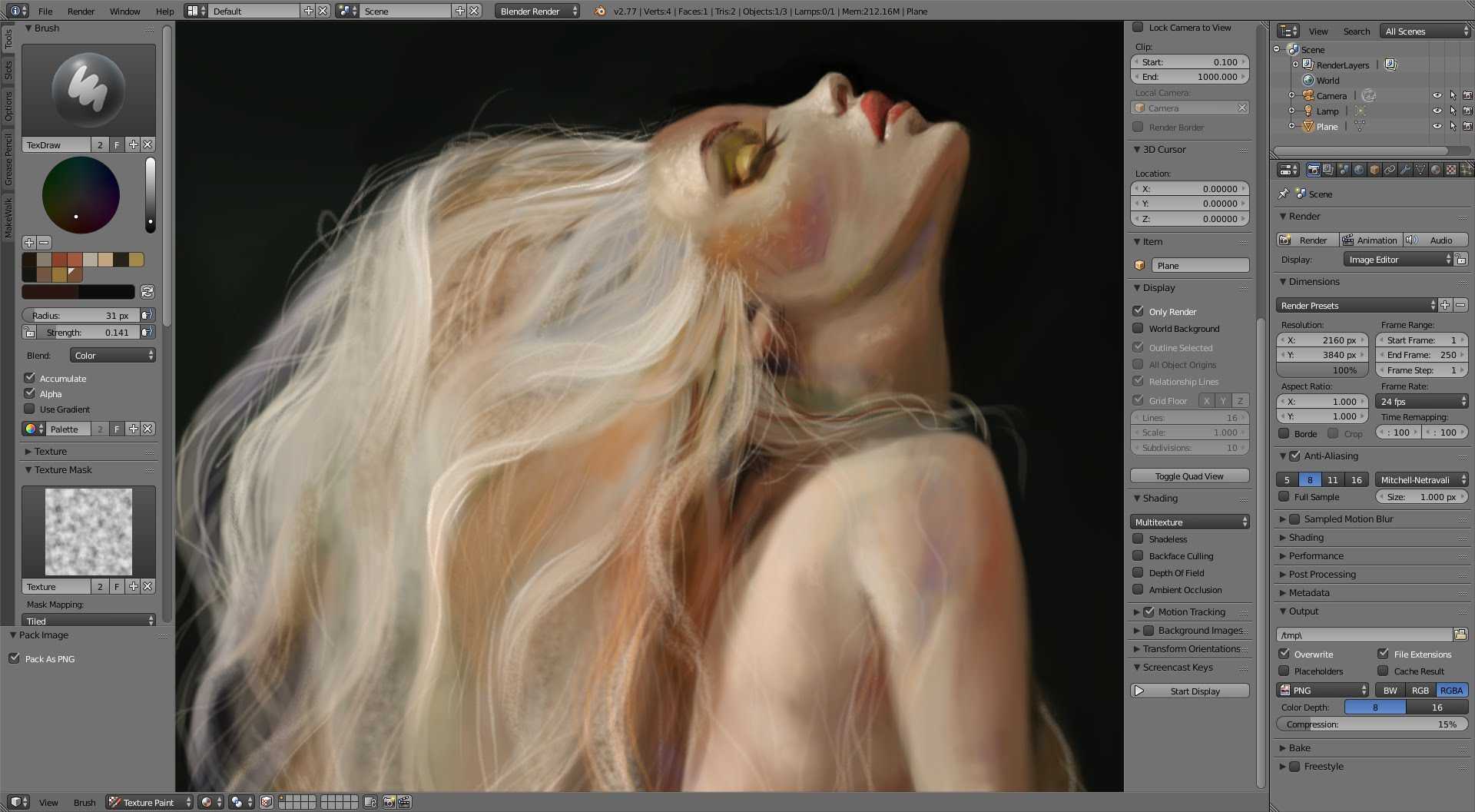Enable Use Gradient checkbox
1475x812 pixels.
30,409
